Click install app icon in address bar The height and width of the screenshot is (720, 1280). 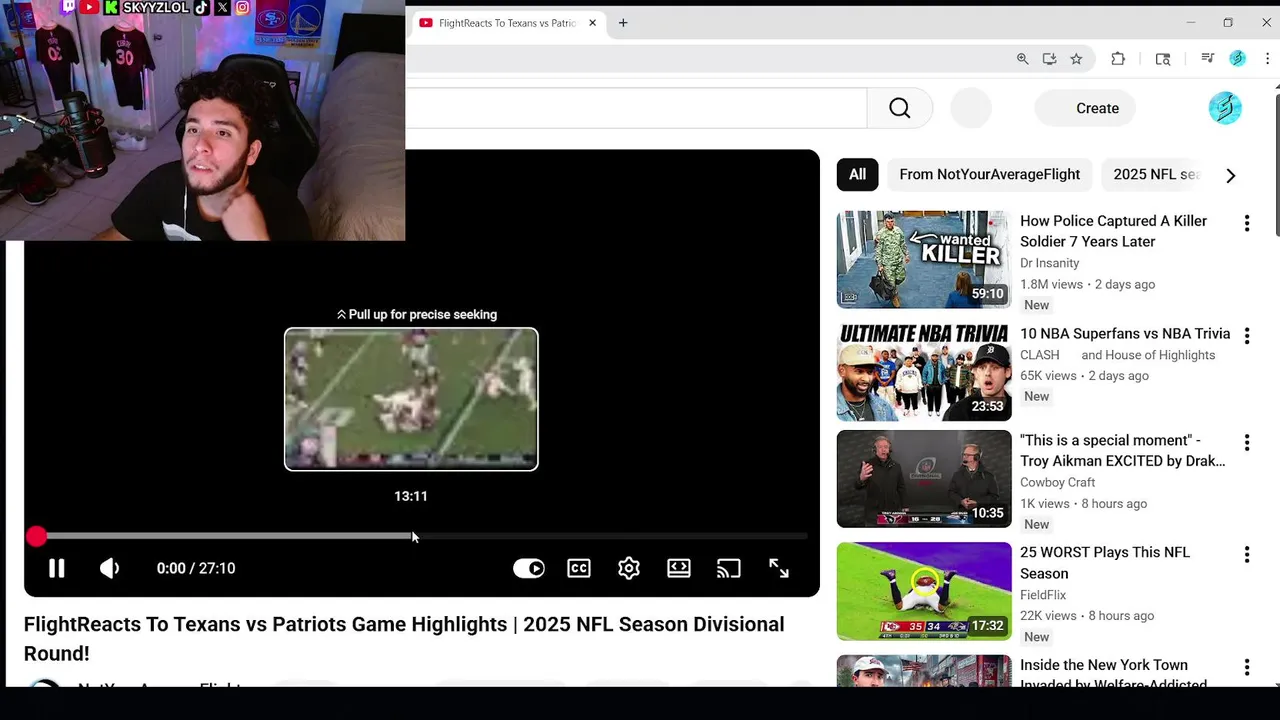tap(1049, 59)
